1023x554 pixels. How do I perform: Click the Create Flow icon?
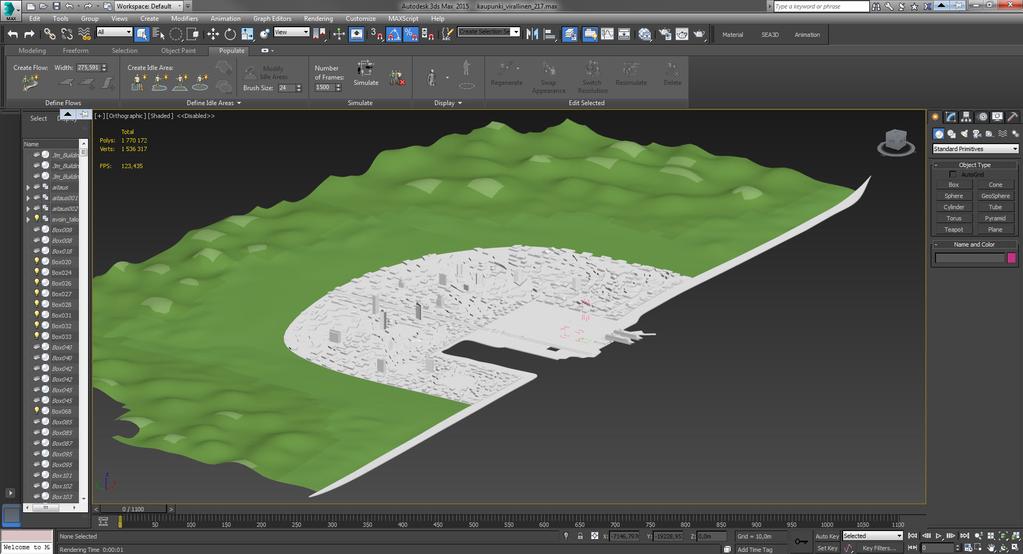(x=30, y=83)
